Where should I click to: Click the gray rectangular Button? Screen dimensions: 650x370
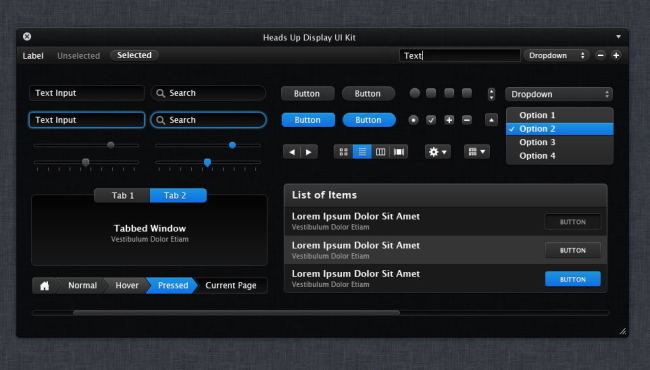(x=307, y=94)
